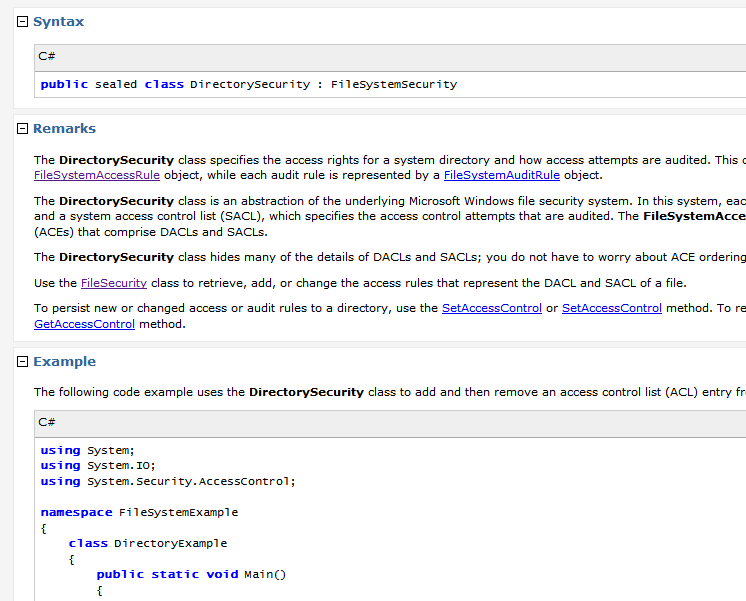Collapse the Remarks section

22,128
